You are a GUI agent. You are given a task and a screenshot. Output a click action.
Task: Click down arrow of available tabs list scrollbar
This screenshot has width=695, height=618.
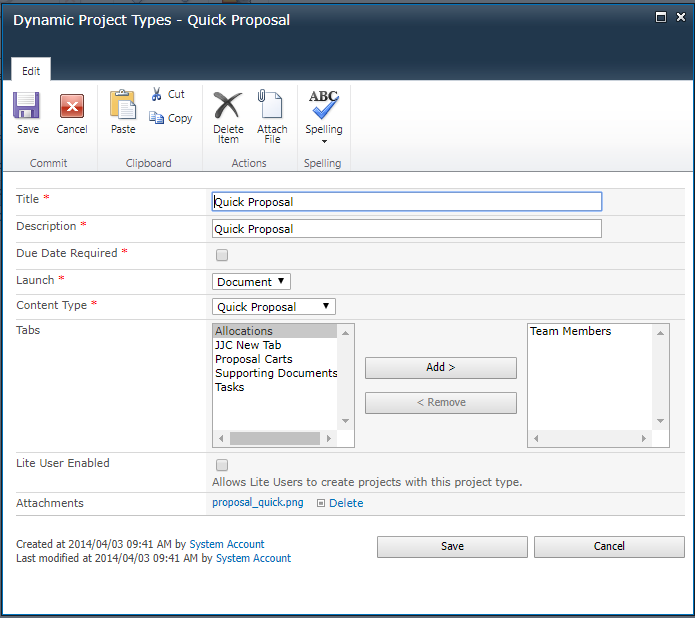[x=345, y=421]
